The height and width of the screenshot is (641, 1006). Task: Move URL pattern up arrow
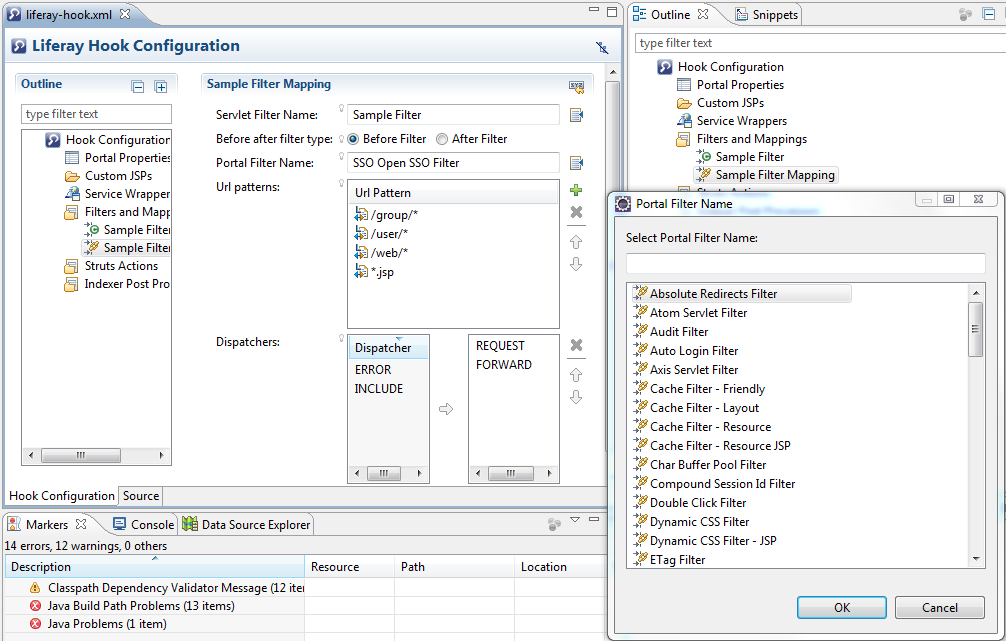576,242
